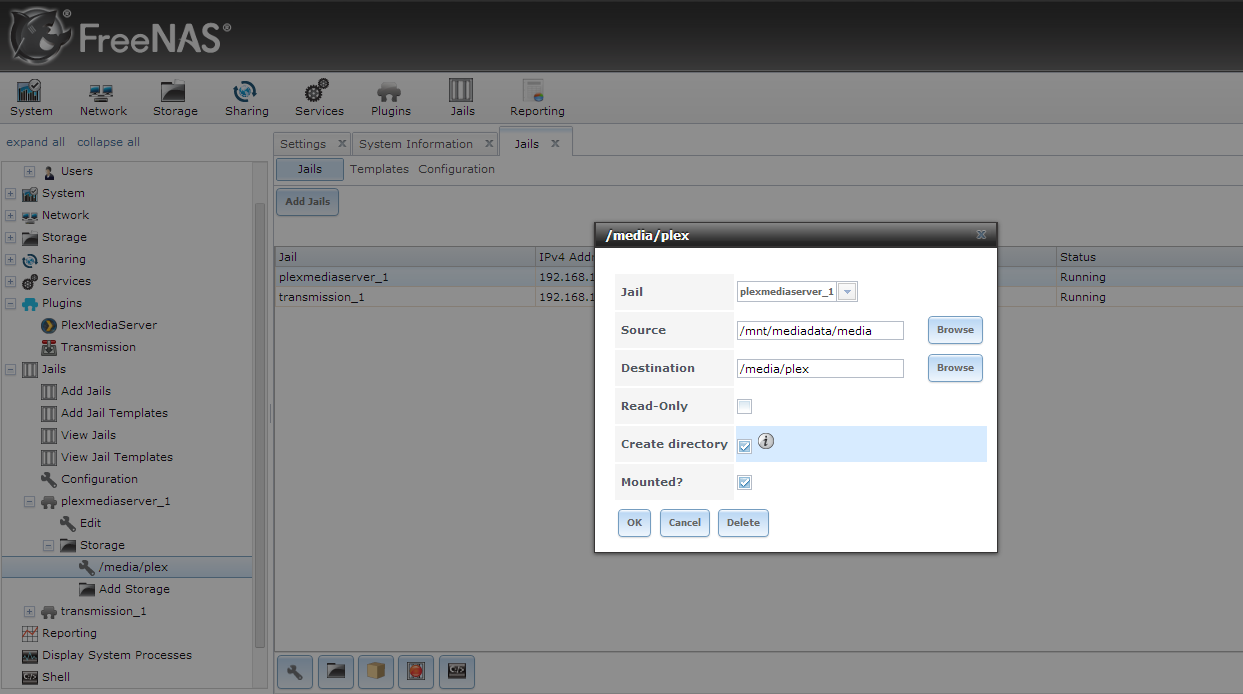Image resolution: width=1243 pixels, height=694 pixels.
Task: Click the expand all link
Action: point(35,142)
